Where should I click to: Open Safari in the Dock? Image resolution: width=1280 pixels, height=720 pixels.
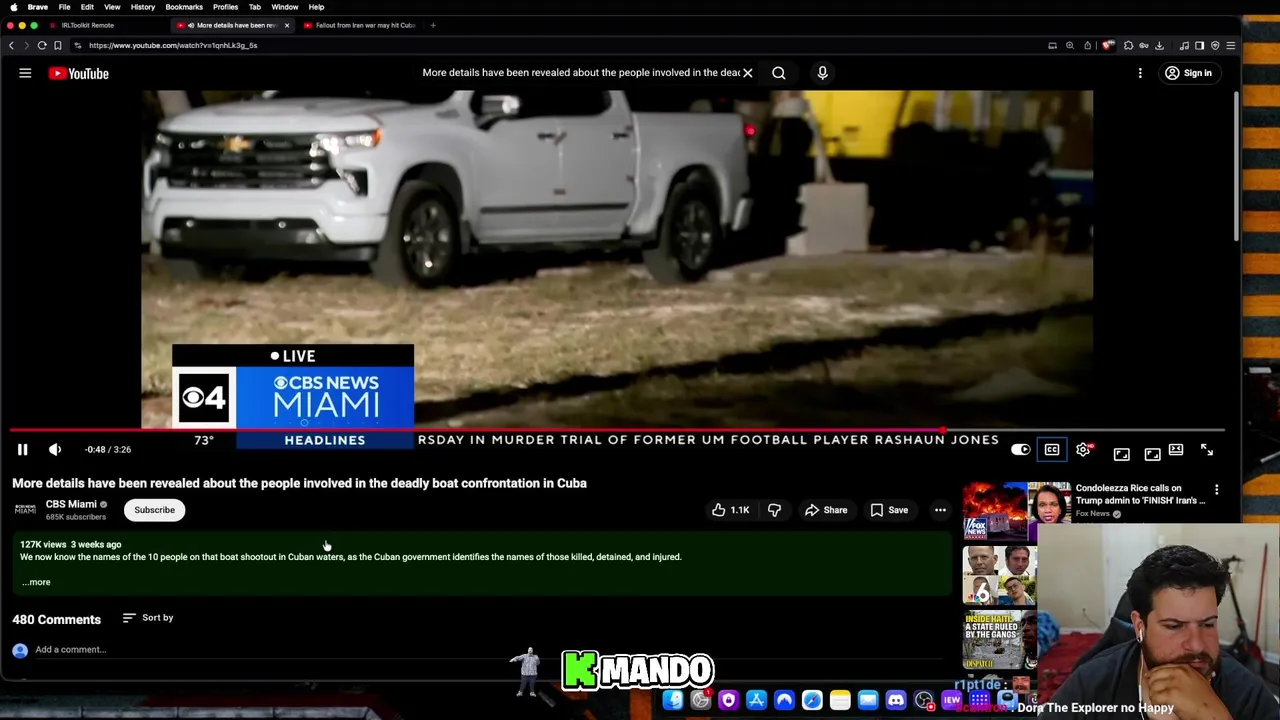(x=812, y=700)
